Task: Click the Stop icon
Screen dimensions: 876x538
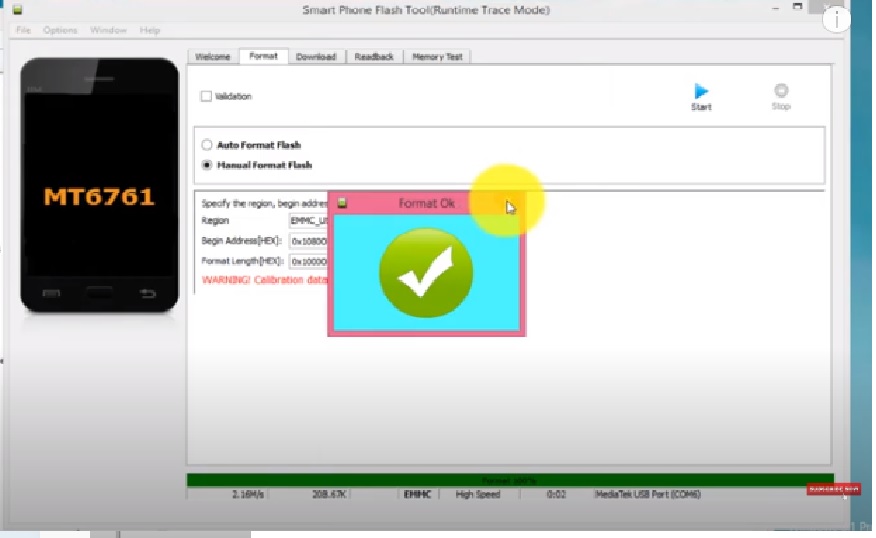Action: coord(781,91)
